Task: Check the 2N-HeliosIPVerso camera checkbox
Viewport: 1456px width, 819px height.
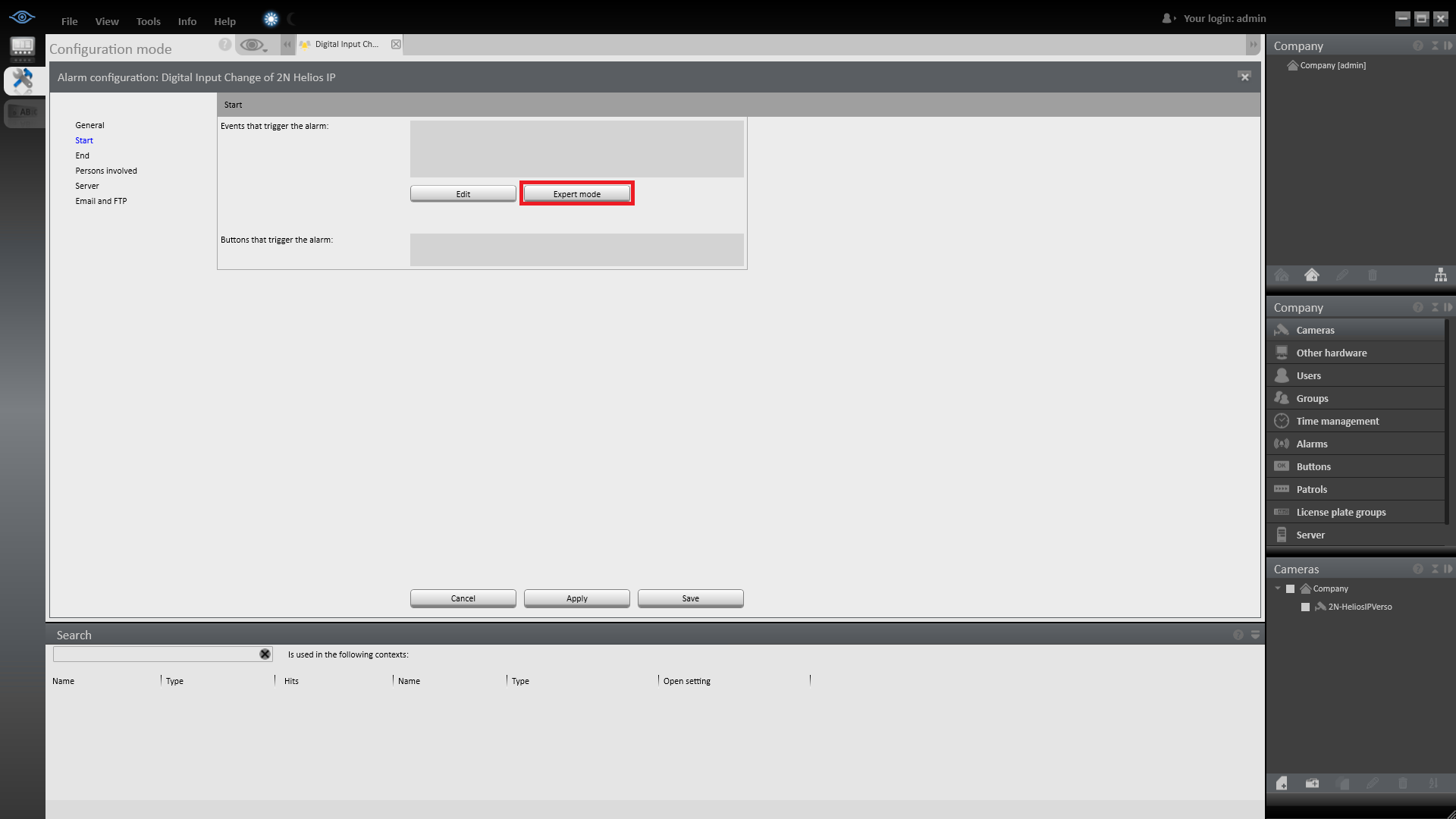Action: (x=1305, y=607)
